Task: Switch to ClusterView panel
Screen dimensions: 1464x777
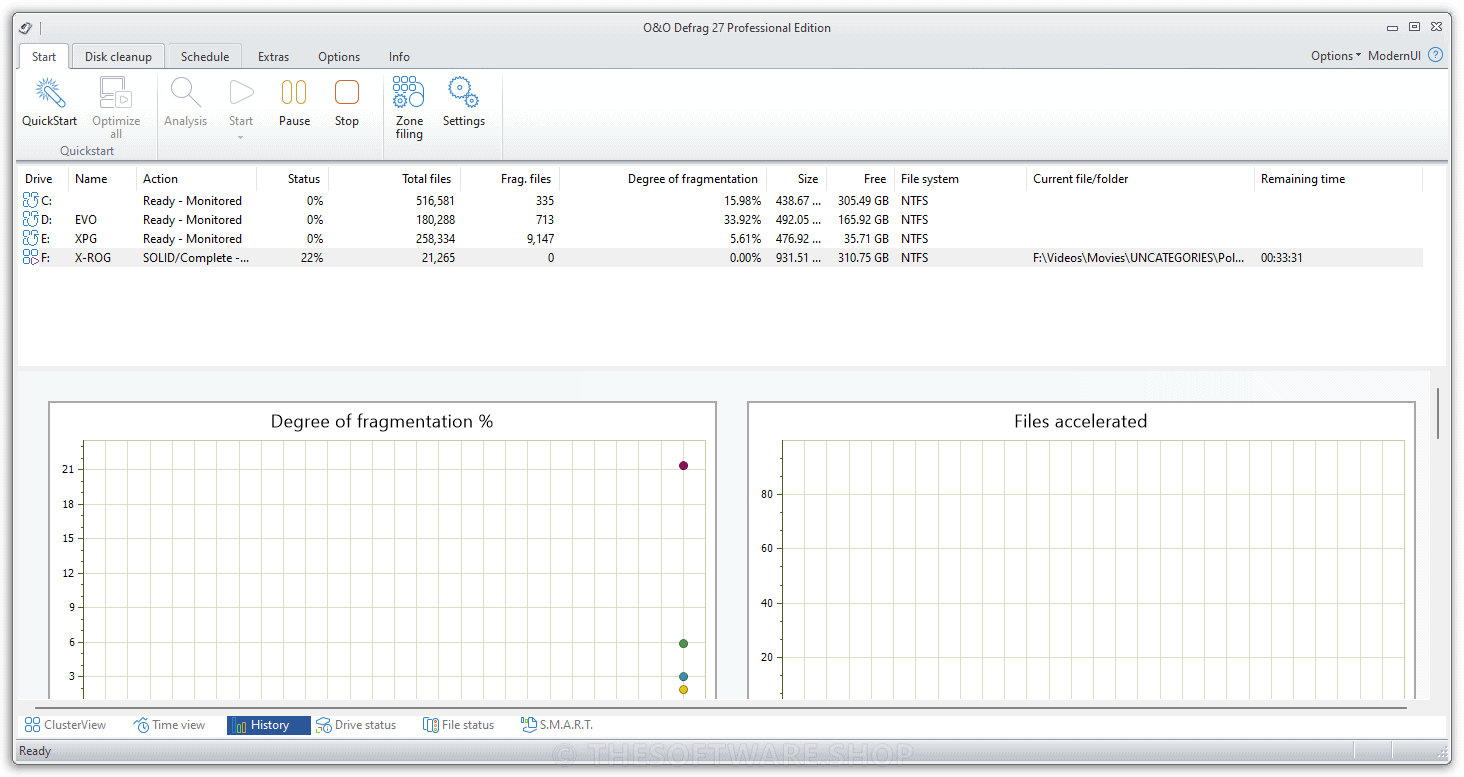Action: [x=65, y=725]
